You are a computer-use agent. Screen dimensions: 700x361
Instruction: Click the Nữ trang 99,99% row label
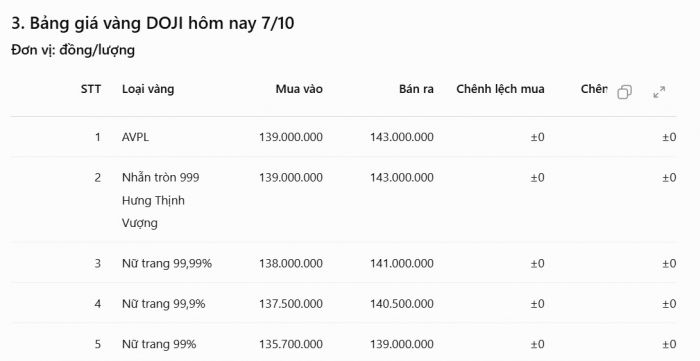tap(167, 264)
